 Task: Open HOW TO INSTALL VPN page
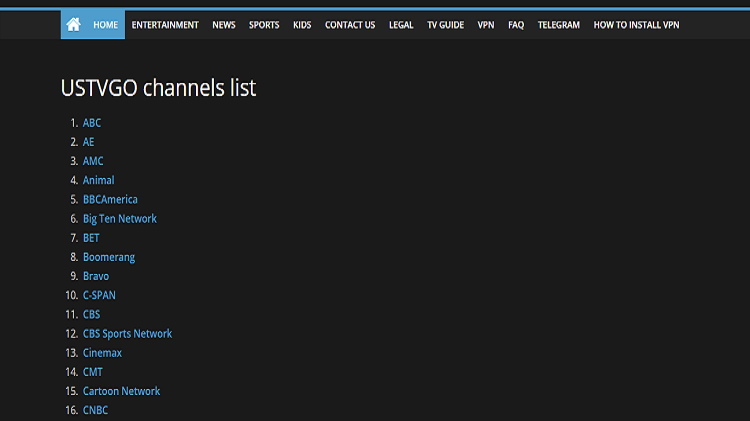click(x=636, y=25)
